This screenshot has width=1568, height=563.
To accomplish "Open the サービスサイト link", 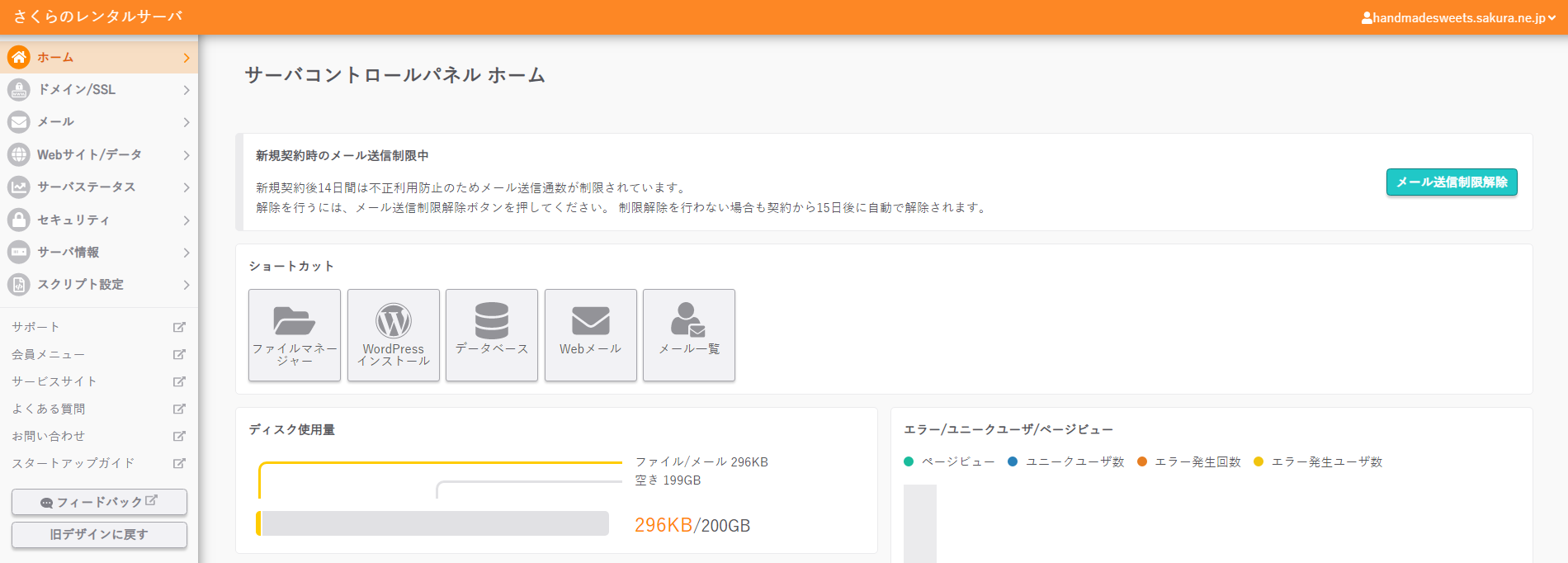I will click(54, 381).
